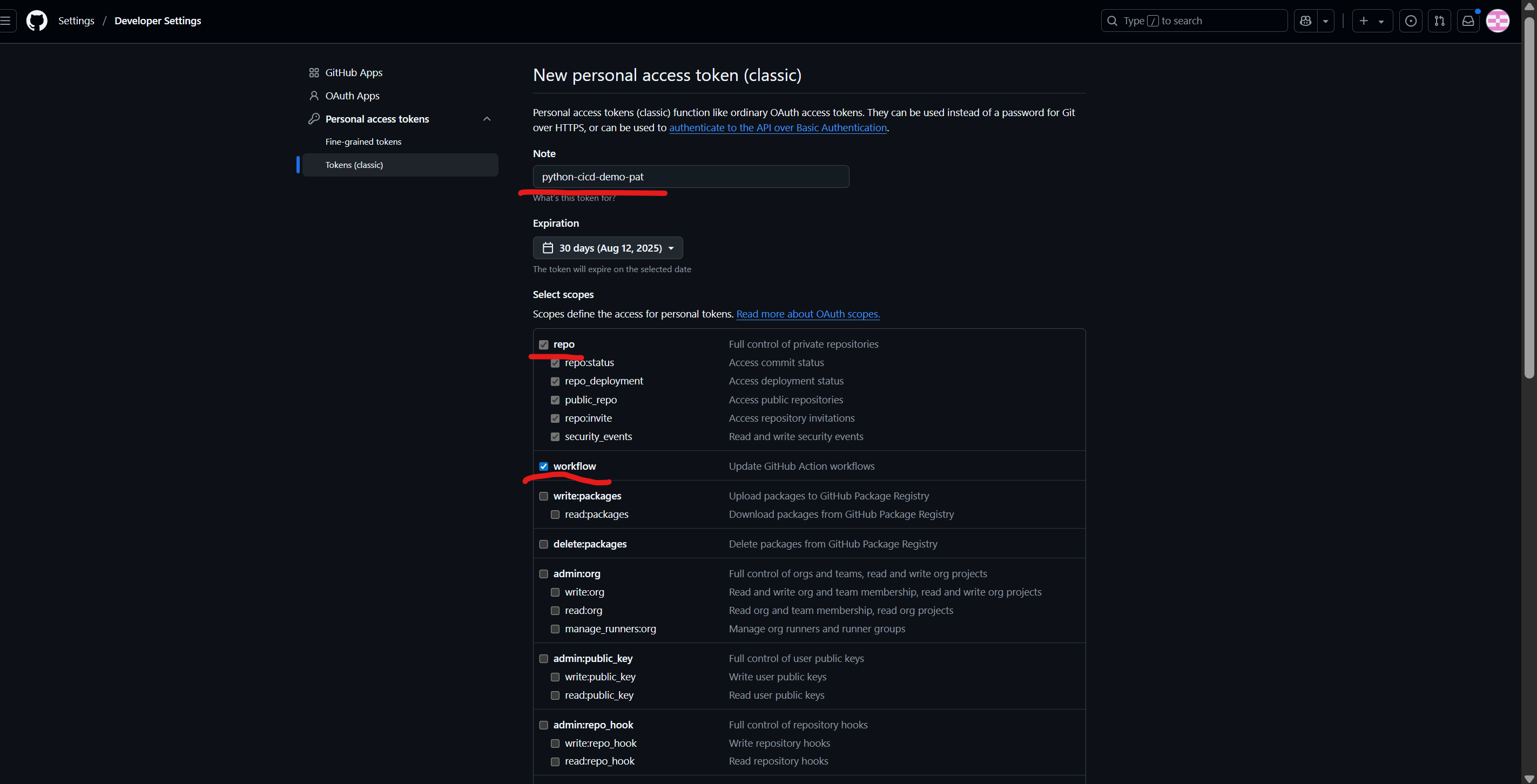
Task: Enable the write:packages scope
Action: (x=543, y=496)
